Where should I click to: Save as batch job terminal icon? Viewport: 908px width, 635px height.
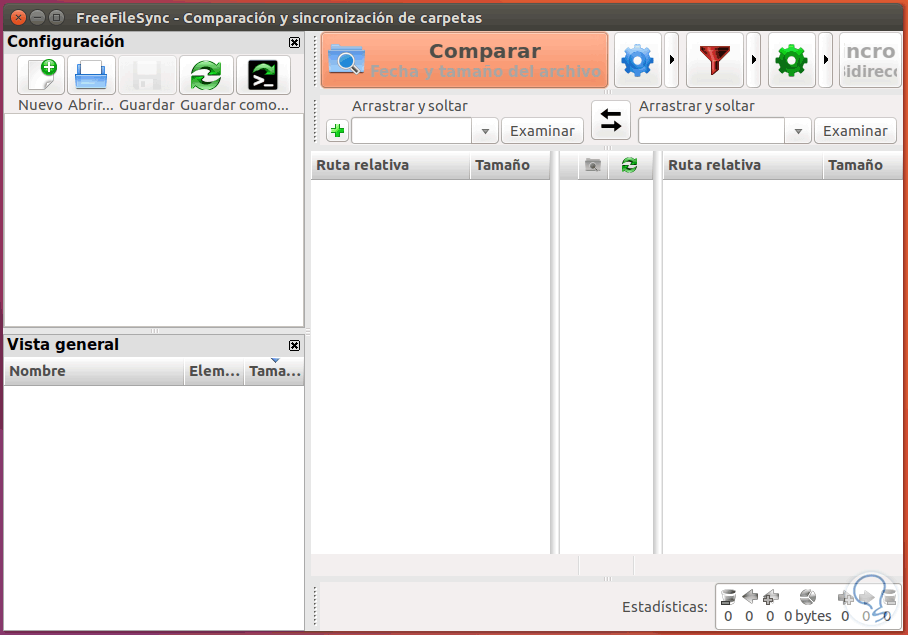click(x=263, y=75)
